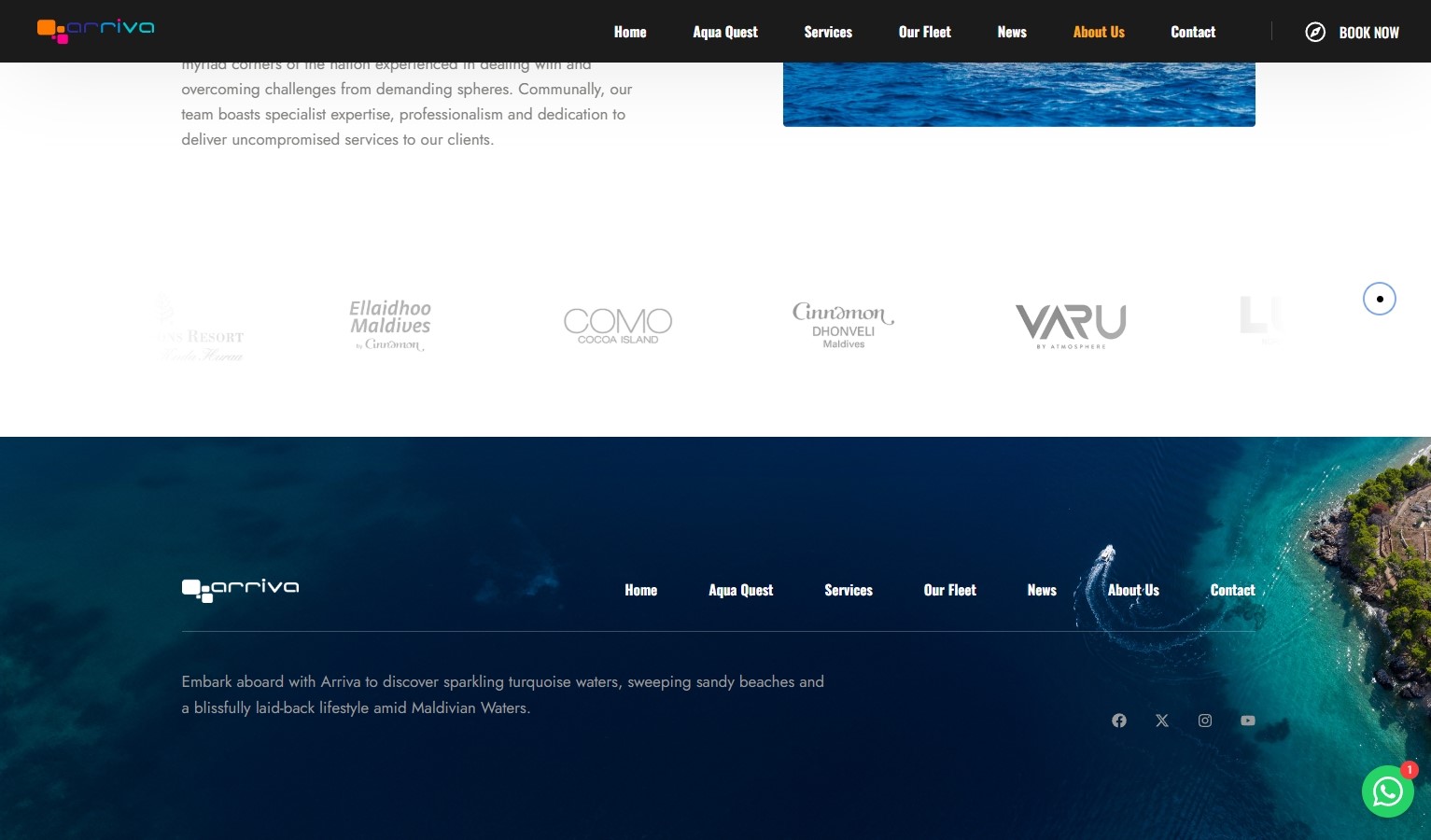Open the News link in the footer

1042,590
